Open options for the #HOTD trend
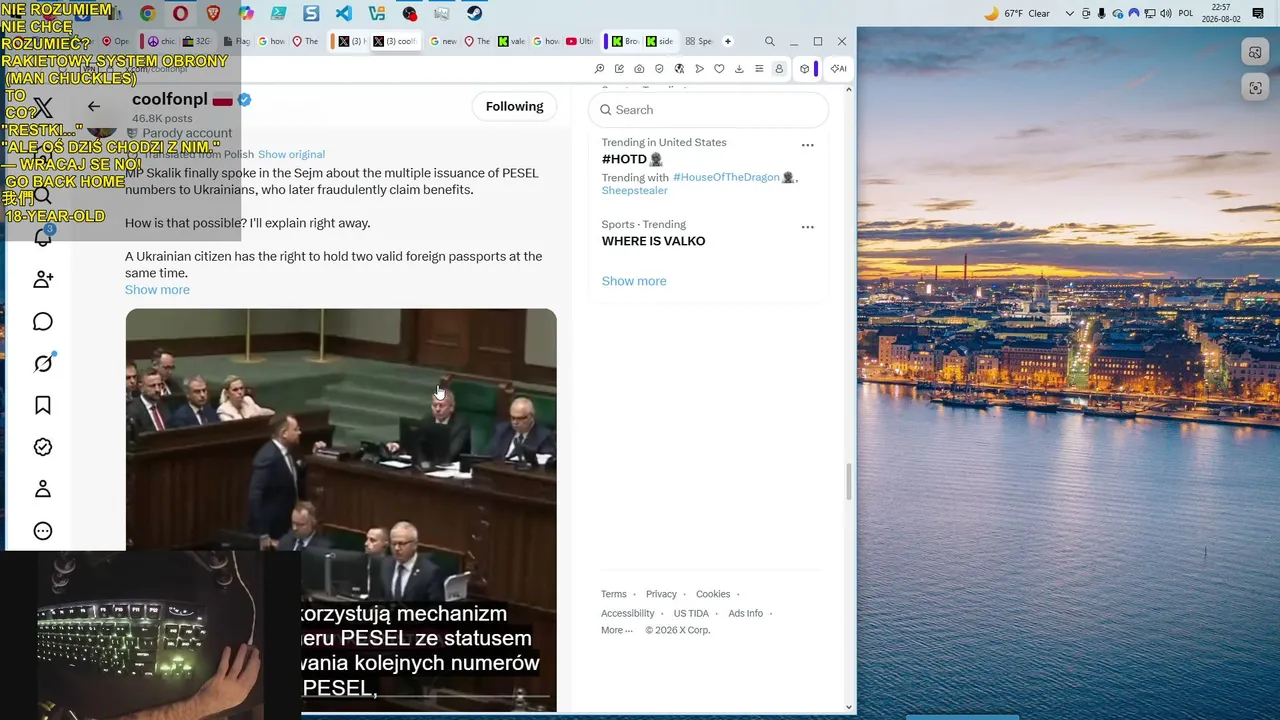 807,145
